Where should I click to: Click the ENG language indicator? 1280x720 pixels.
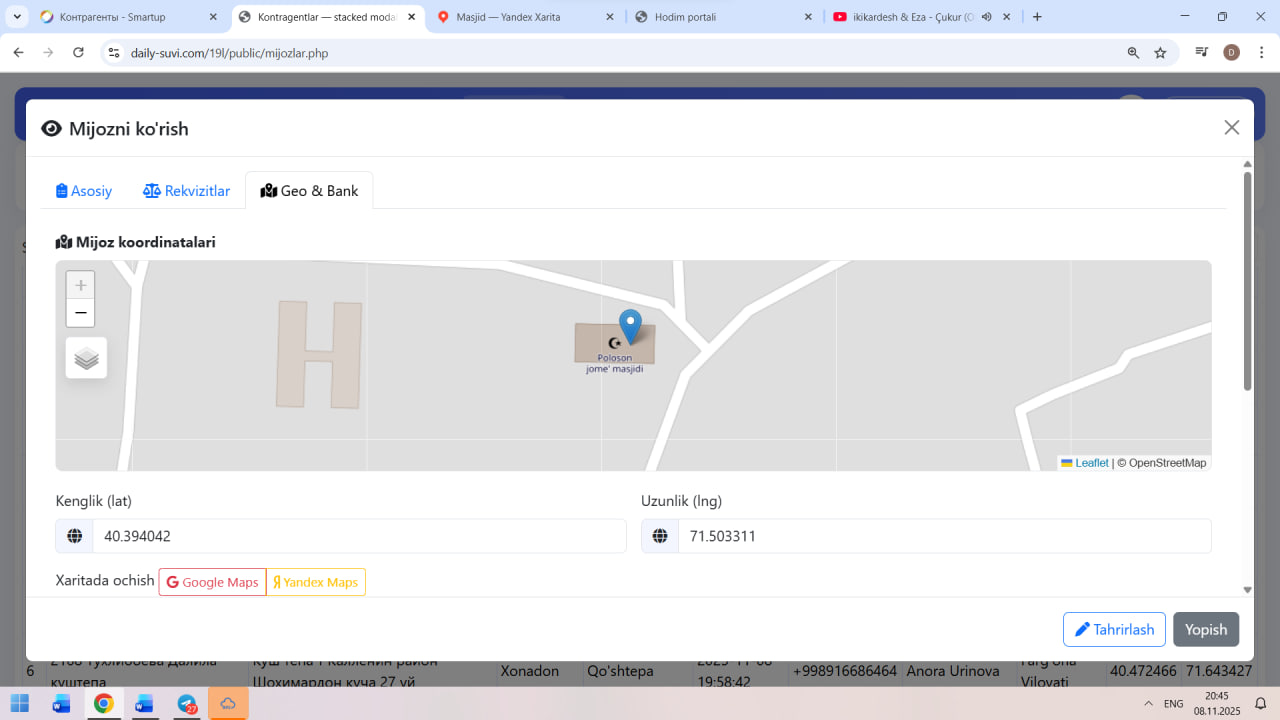[1174, 704]
